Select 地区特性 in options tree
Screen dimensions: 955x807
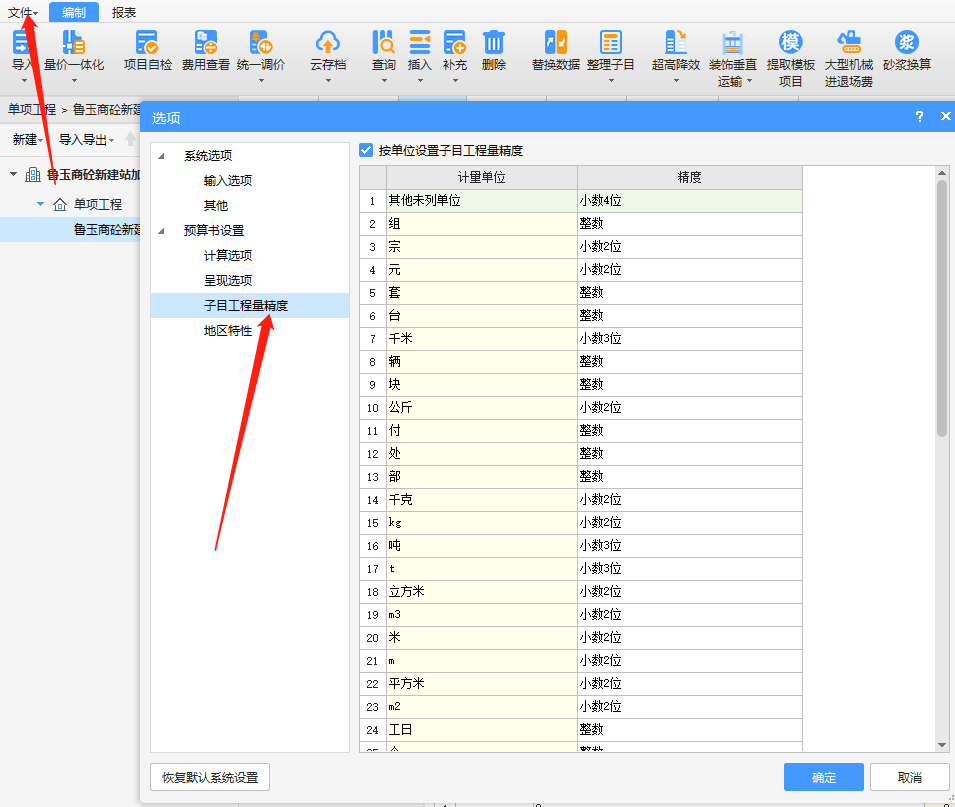[x=228, y=330]
